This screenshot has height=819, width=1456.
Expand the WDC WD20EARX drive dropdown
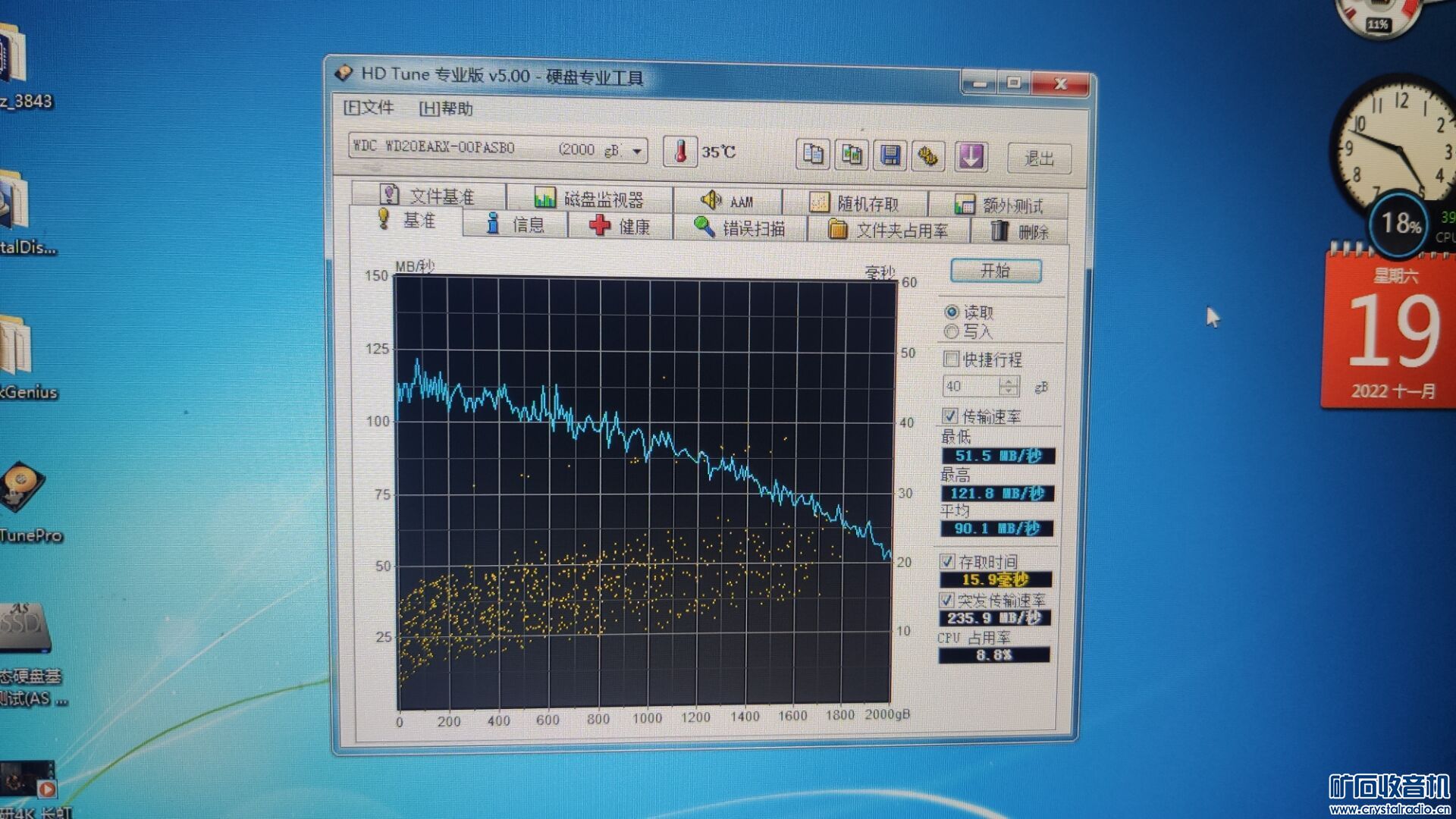point(637,151)
